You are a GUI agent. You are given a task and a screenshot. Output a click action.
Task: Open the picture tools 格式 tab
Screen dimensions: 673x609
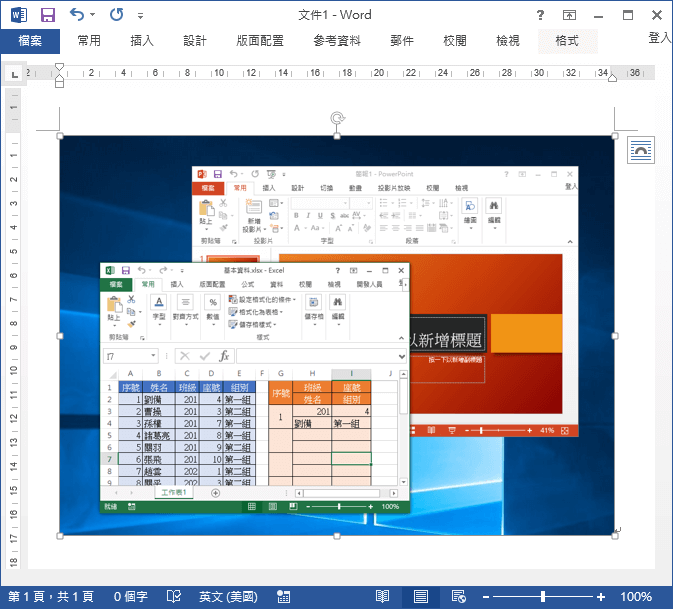[567, 41]
